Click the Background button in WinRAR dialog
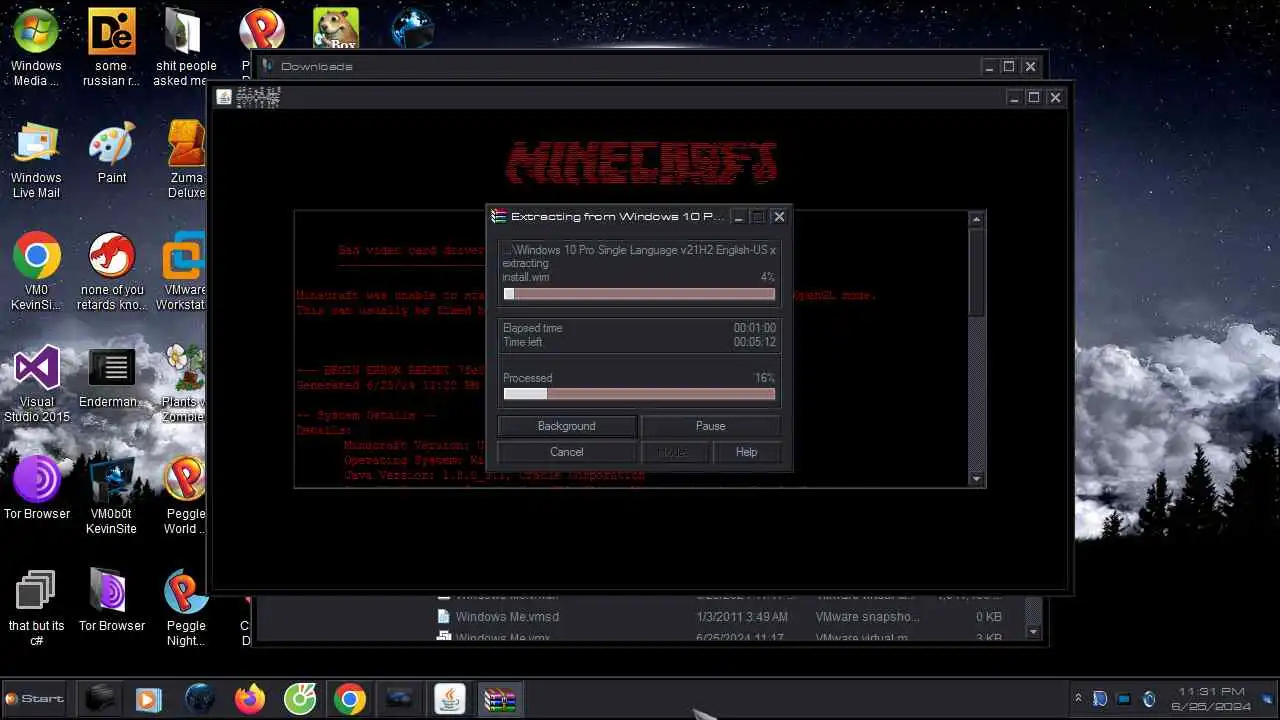1280x720 pixels. pyautogui.click(x=566, y=426)
